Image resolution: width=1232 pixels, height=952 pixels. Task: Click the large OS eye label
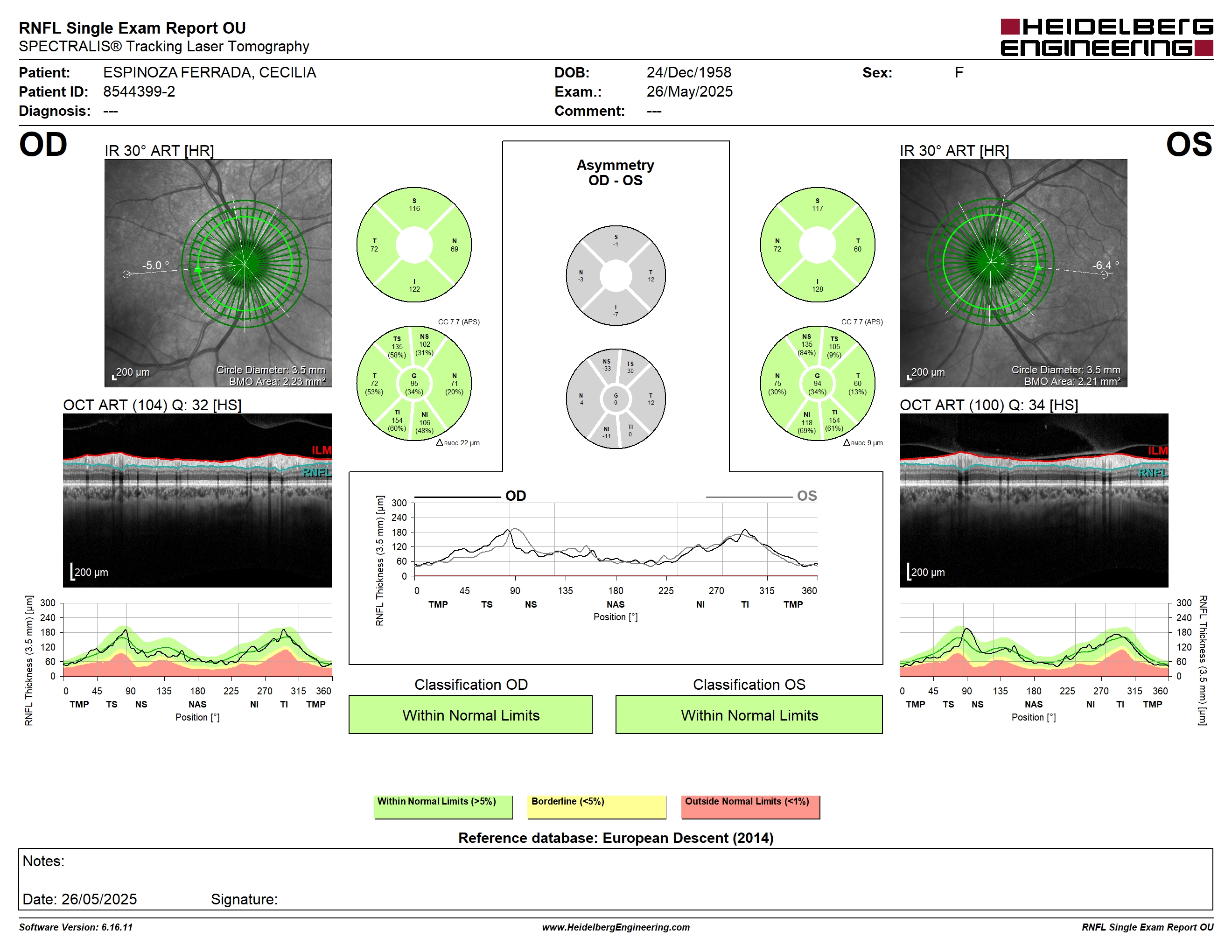pyautogui.click(x=1189, y=144)
